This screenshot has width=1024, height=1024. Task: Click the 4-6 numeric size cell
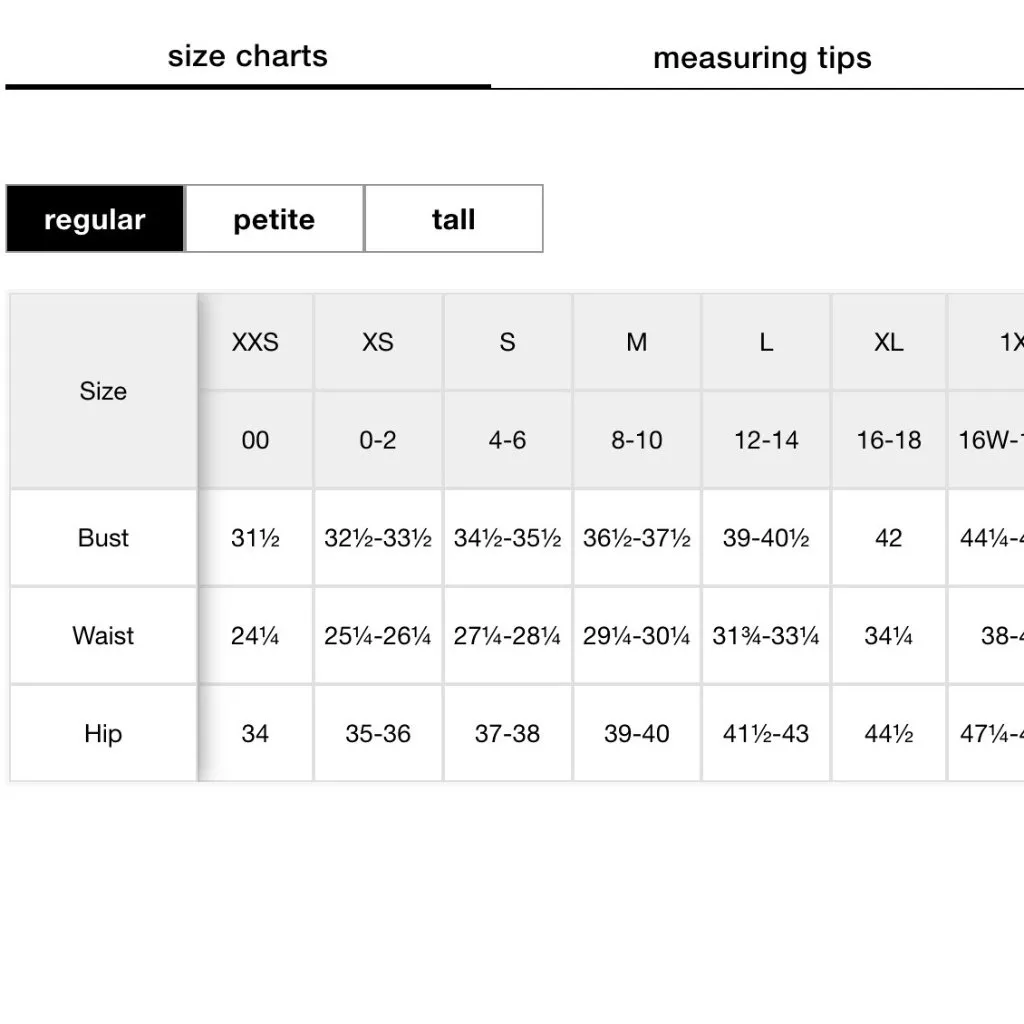(507, 440)
